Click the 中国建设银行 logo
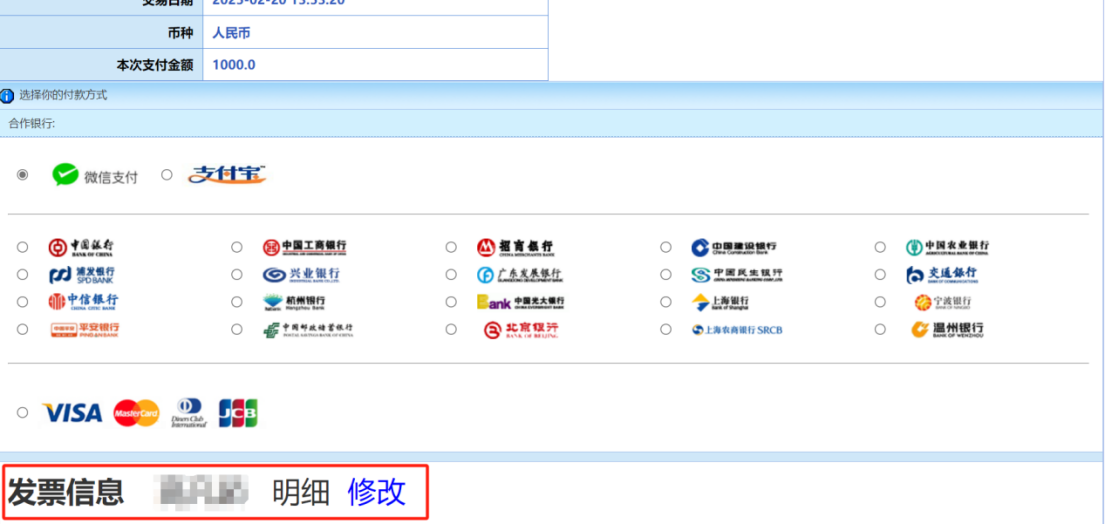The image size is (1105, 524). [x=732, y=247]
